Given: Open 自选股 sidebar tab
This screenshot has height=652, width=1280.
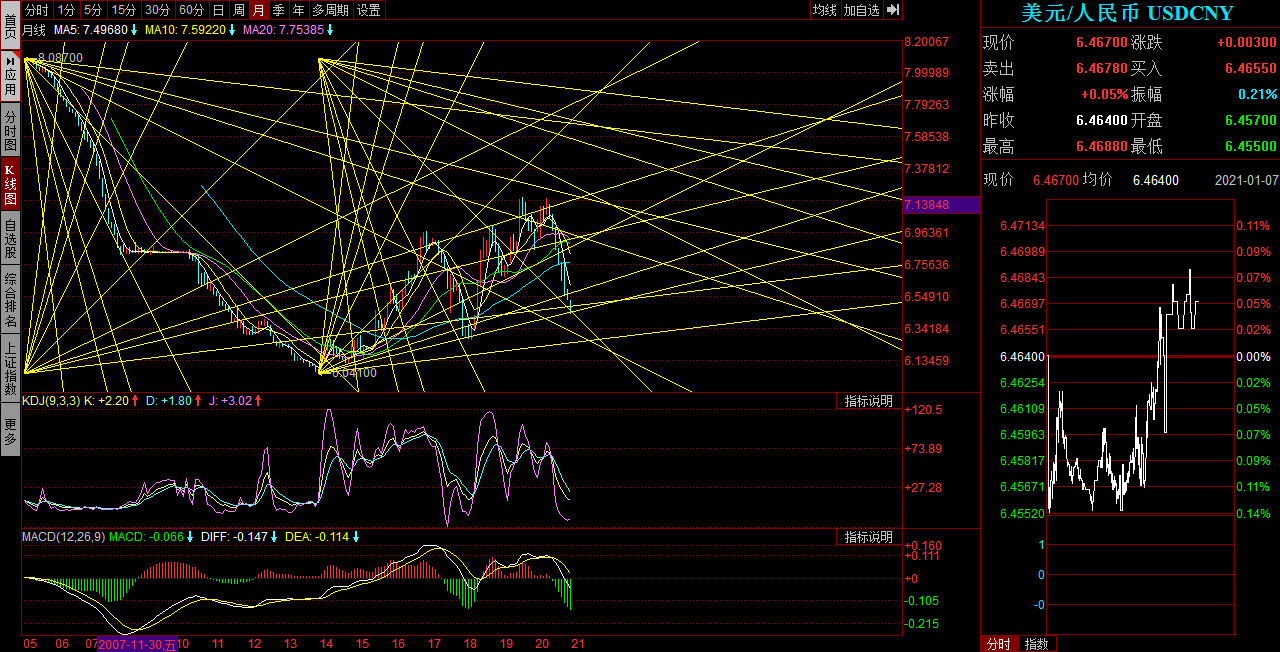Looking at the screenshot, I should point(10,240).
